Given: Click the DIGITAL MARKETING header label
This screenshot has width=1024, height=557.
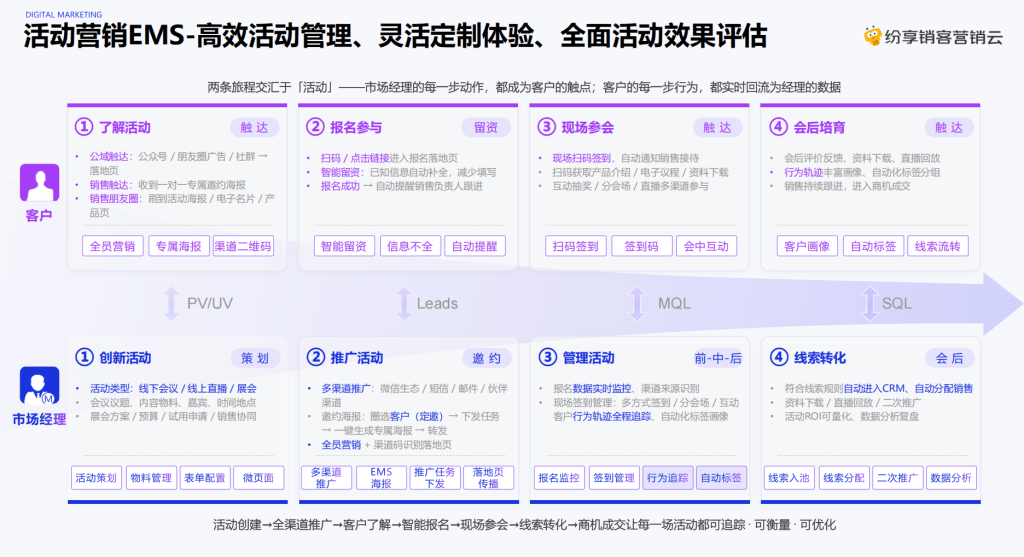Looking at the screenshot, I should (x=64, y=14).
